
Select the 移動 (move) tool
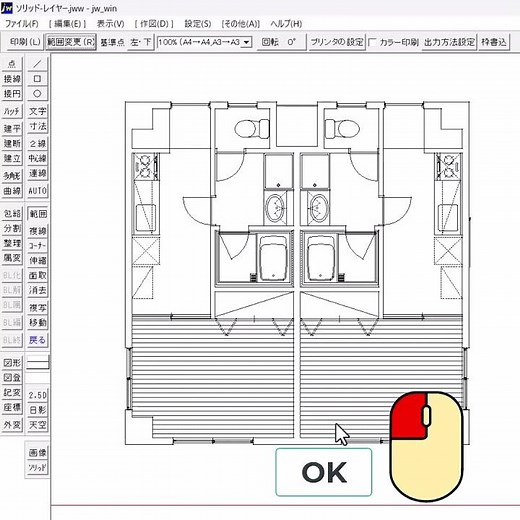37,323
